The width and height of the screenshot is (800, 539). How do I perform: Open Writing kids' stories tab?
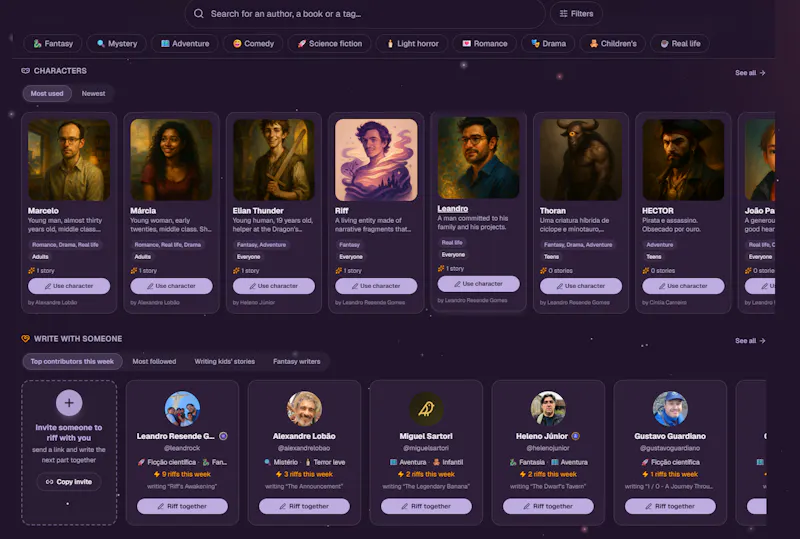(x=224, y=361)
